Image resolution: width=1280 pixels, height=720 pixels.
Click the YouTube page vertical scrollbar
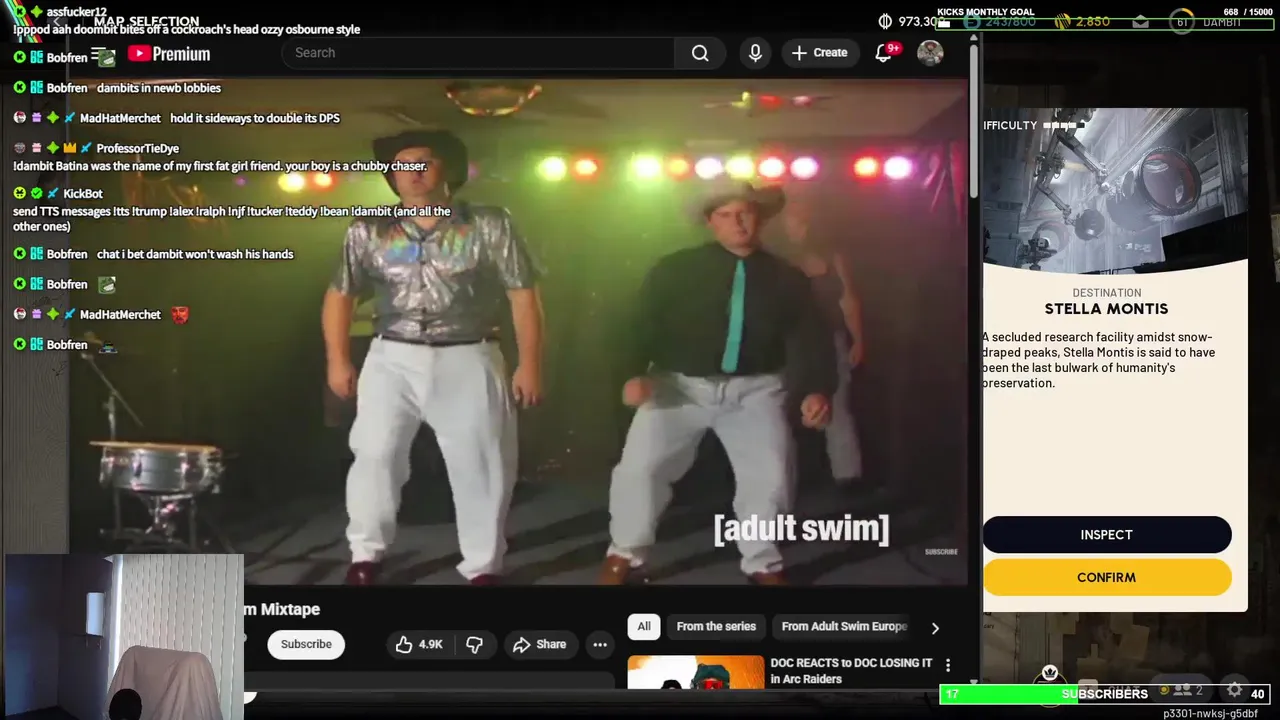(974, 120)
